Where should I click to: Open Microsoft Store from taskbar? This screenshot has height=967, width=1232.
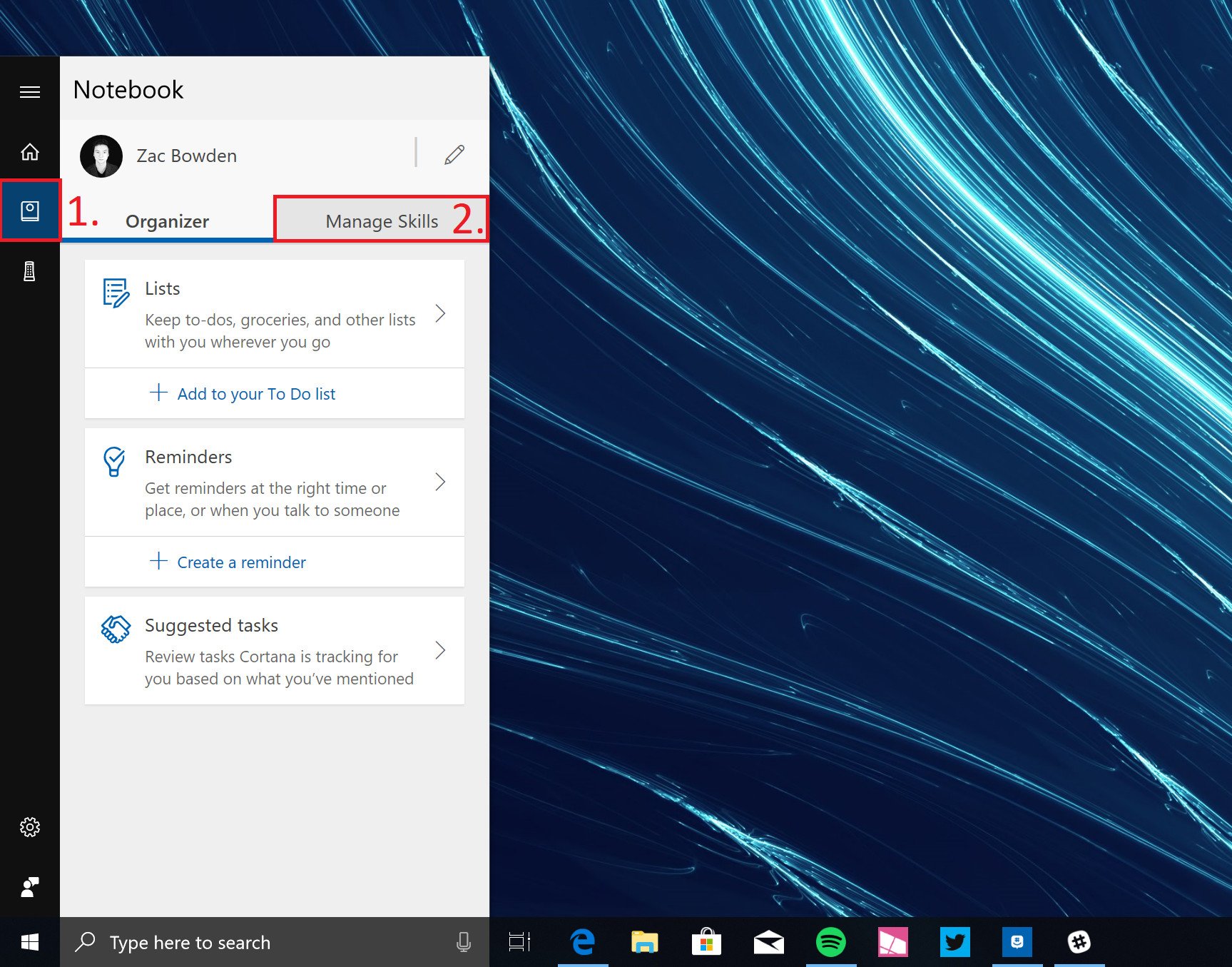(707, 942)
